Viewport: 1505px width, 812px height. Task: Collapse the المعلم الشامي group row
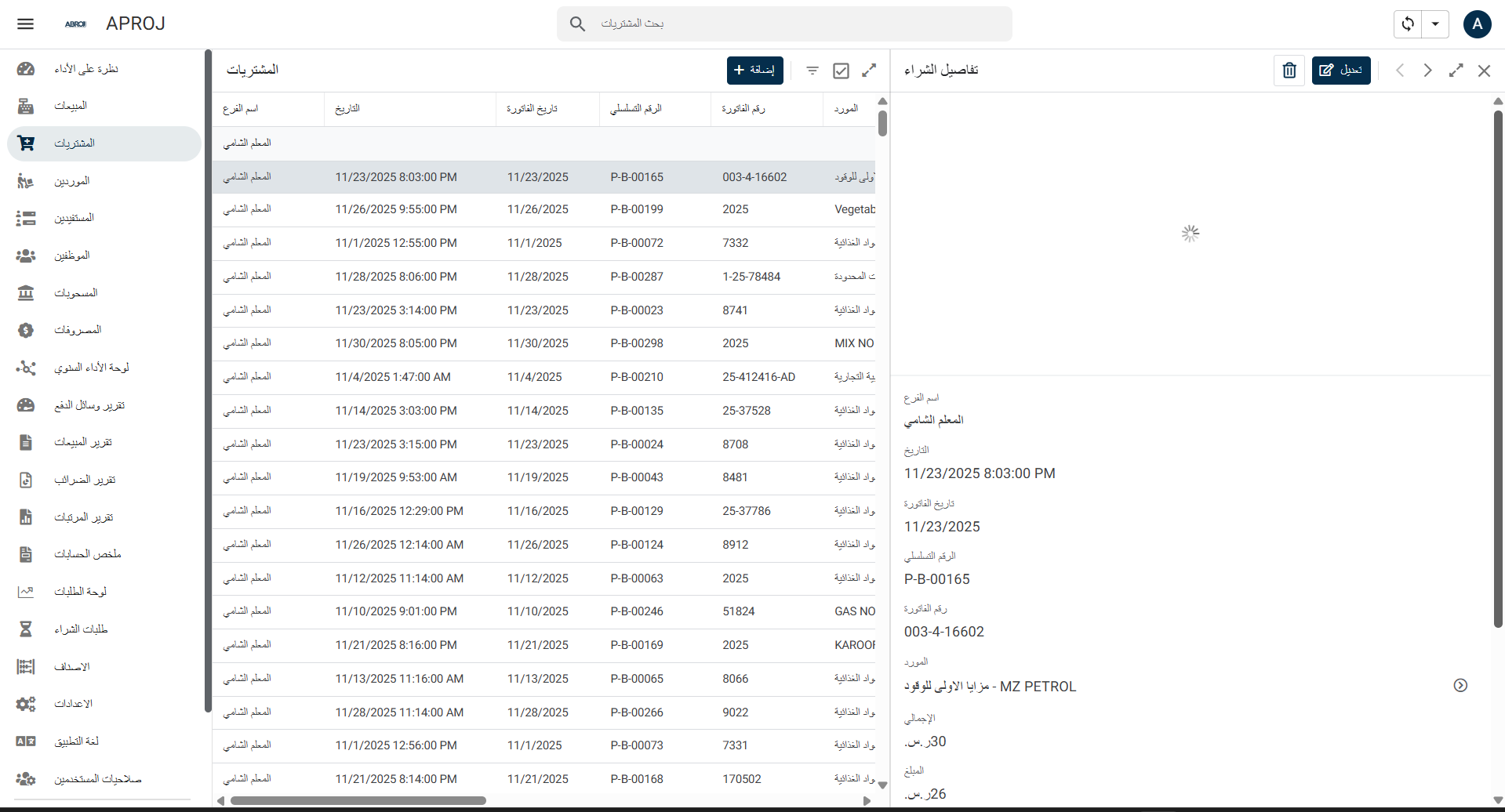[248, 143]
